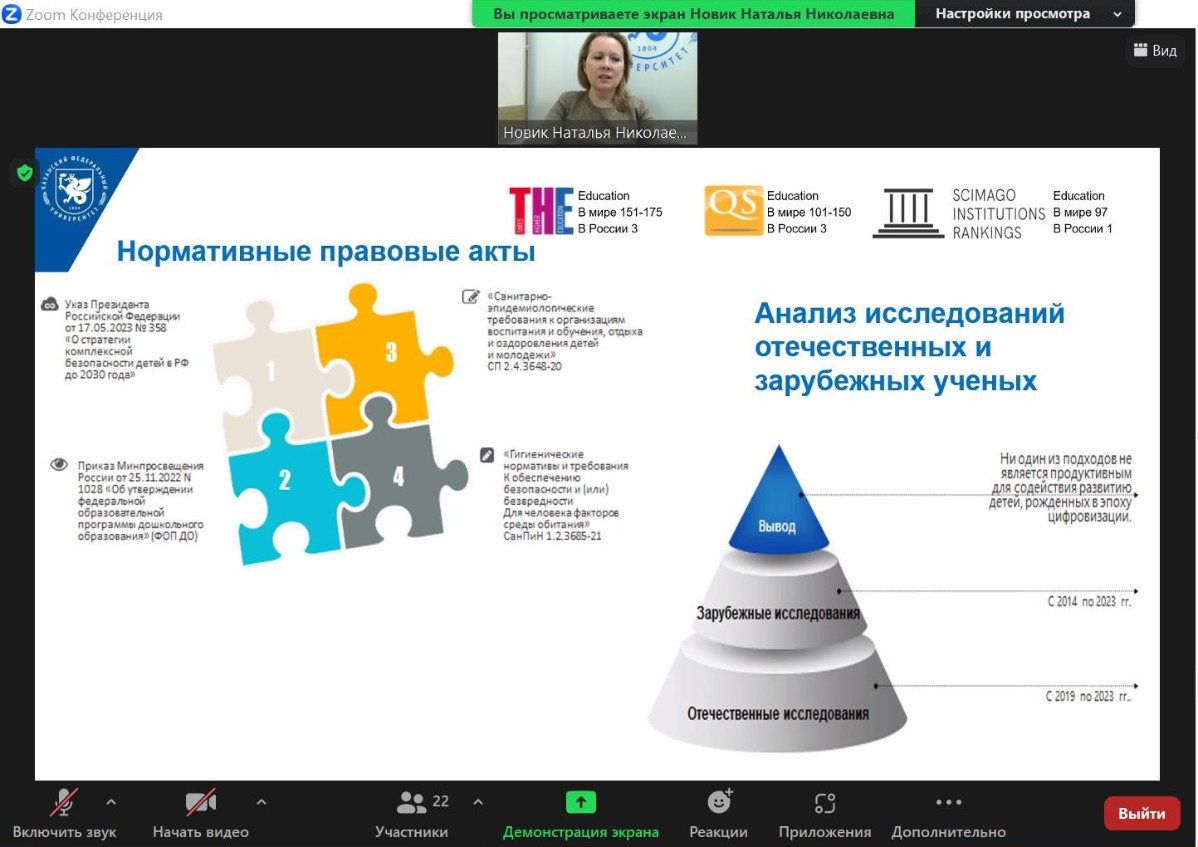Open the Reactions smiley icon
This screenshot has width=1198, height=847.
(x=718, y=802)
